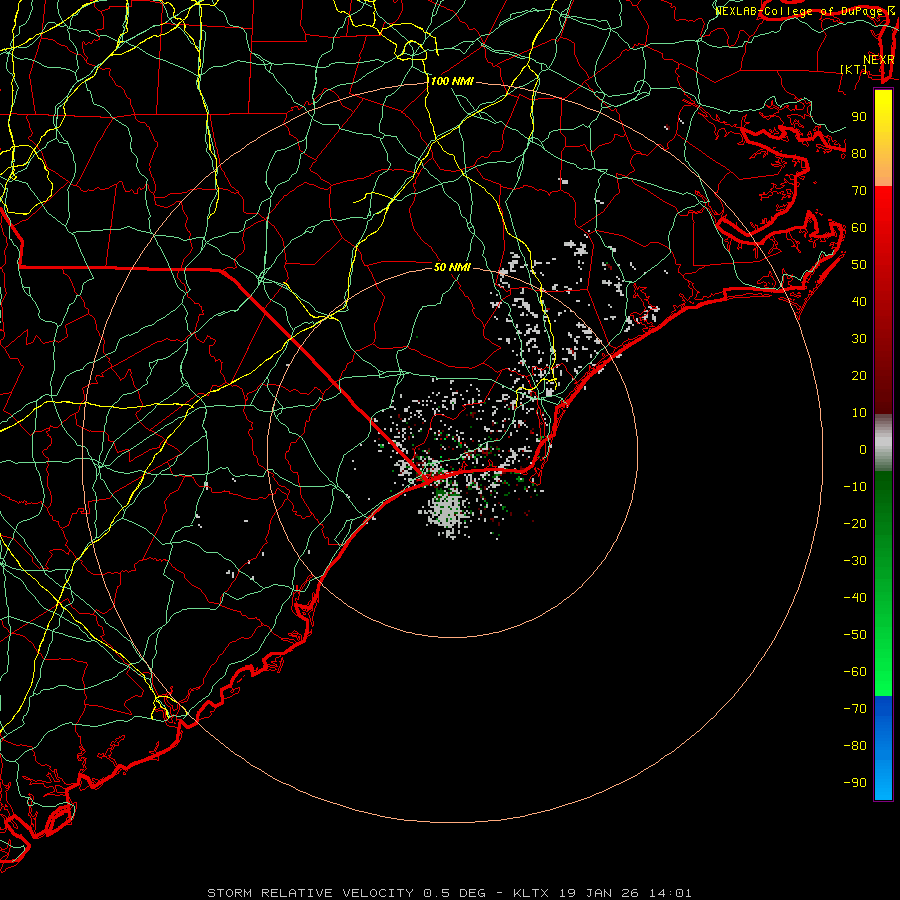Viewport: 900px width, 900px height.
Task: Click the -30 knot scale label
Action: [855, 561]
